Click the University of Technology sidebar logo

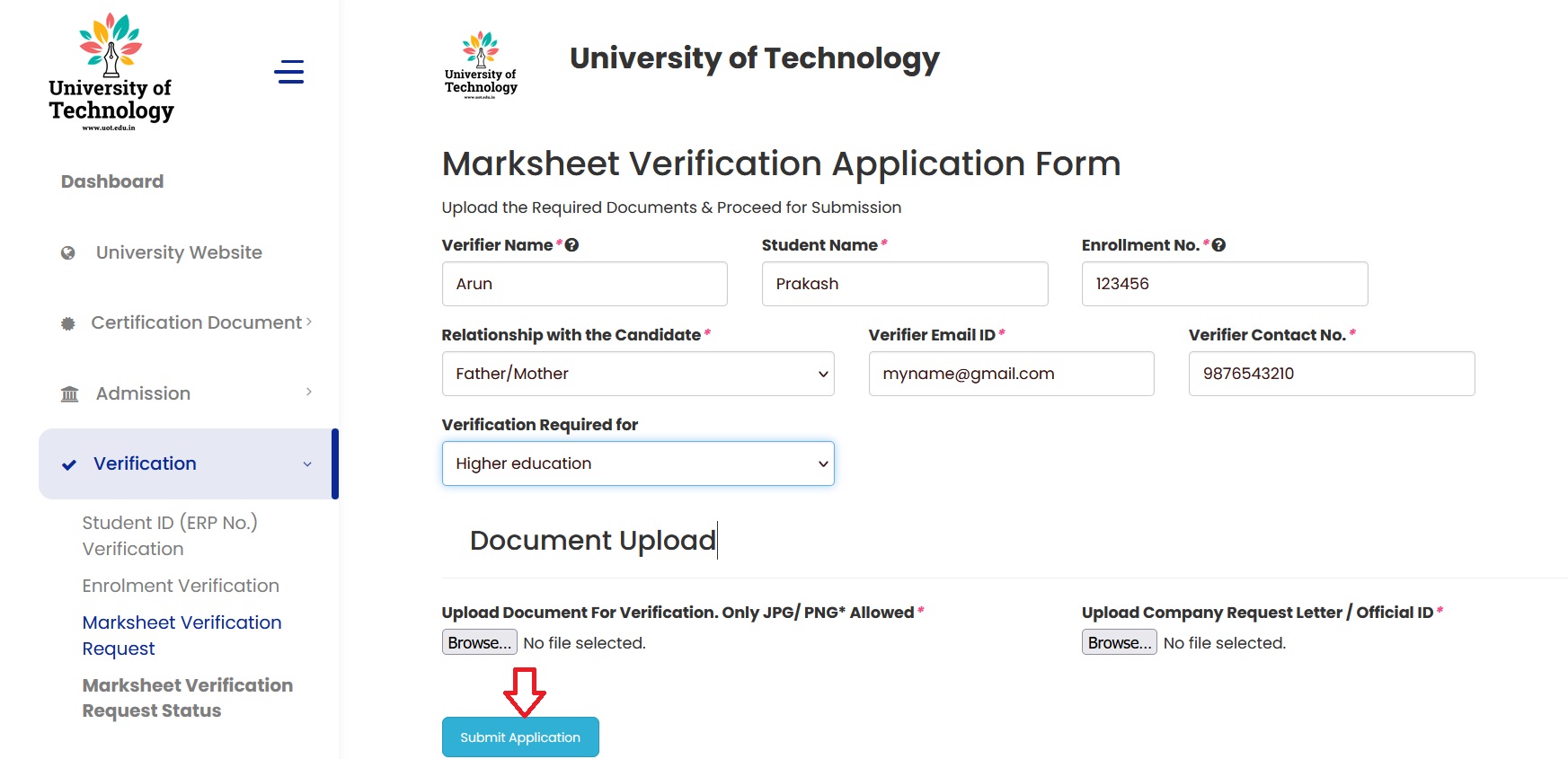[111, 74]
